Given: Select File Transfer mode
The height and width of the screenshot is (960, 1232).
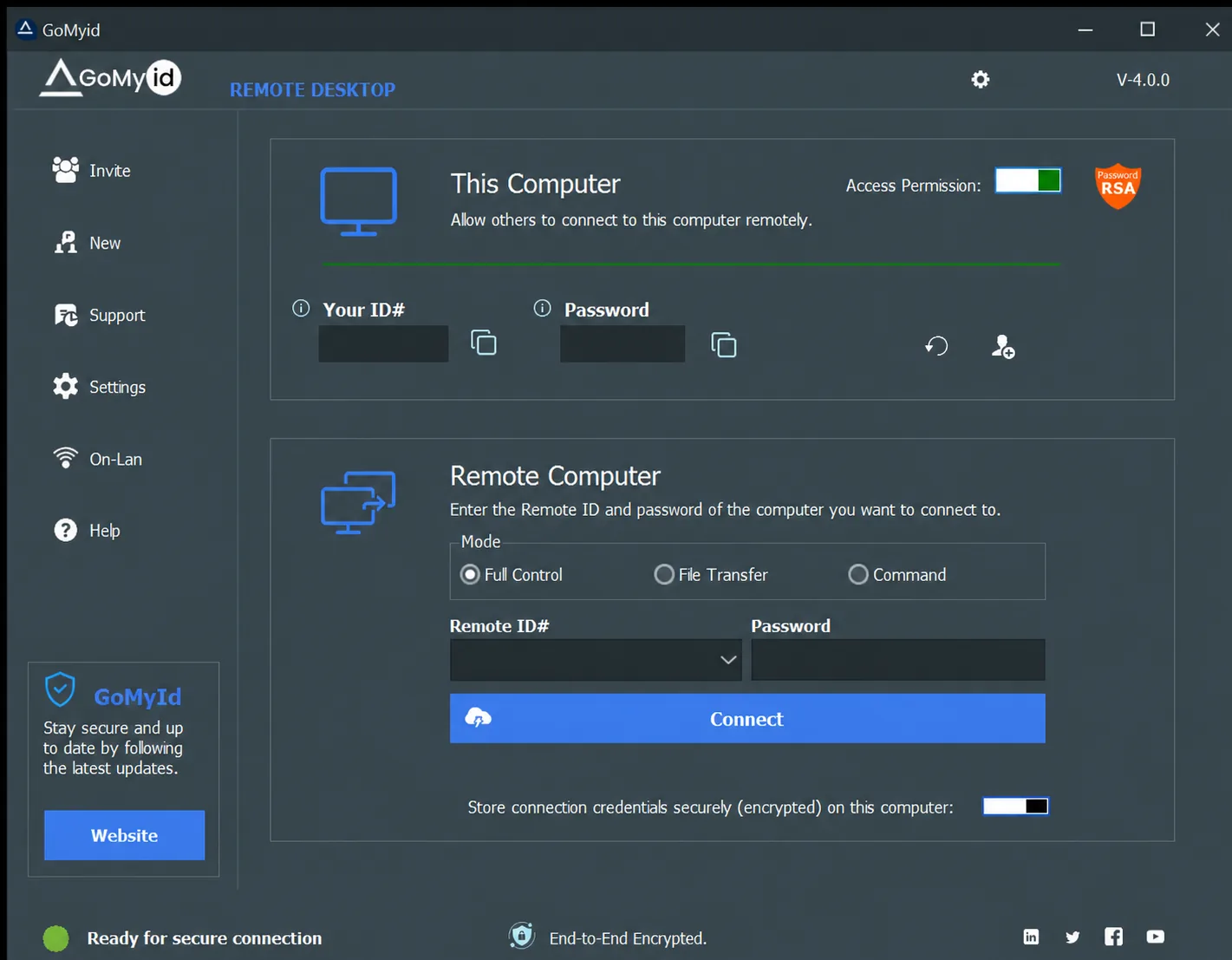Looking at the screenshot, I should 711,574.
